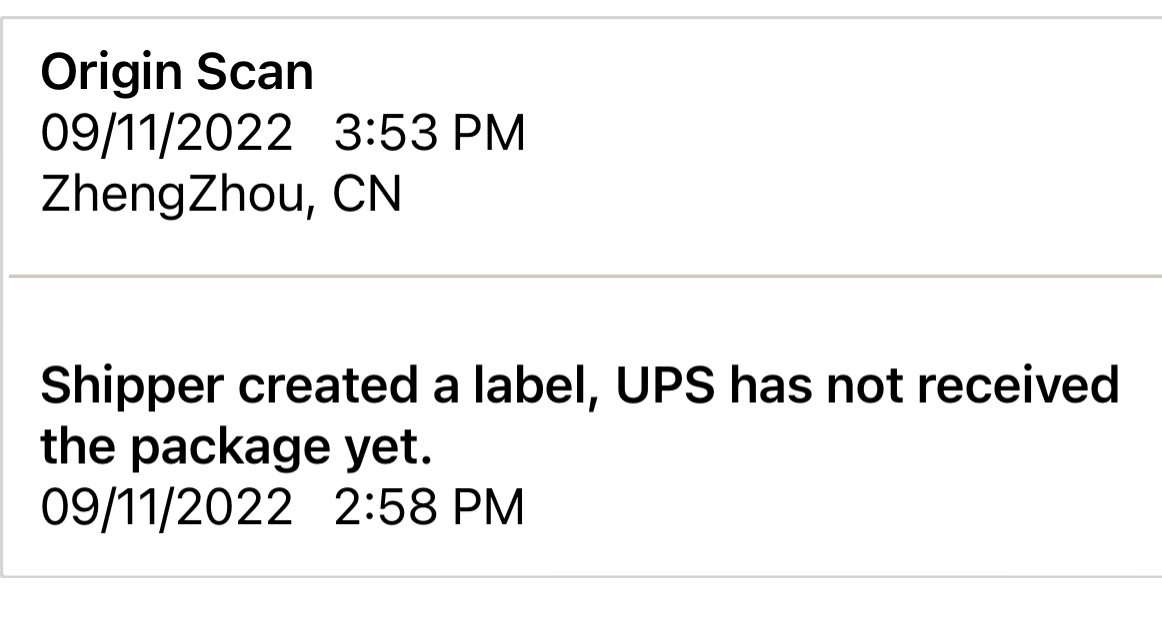Select the ZhengZhou, CN location text
The height and width of the screenshot is (622, 1162).
pyautogui.click(x=221, y=196)
